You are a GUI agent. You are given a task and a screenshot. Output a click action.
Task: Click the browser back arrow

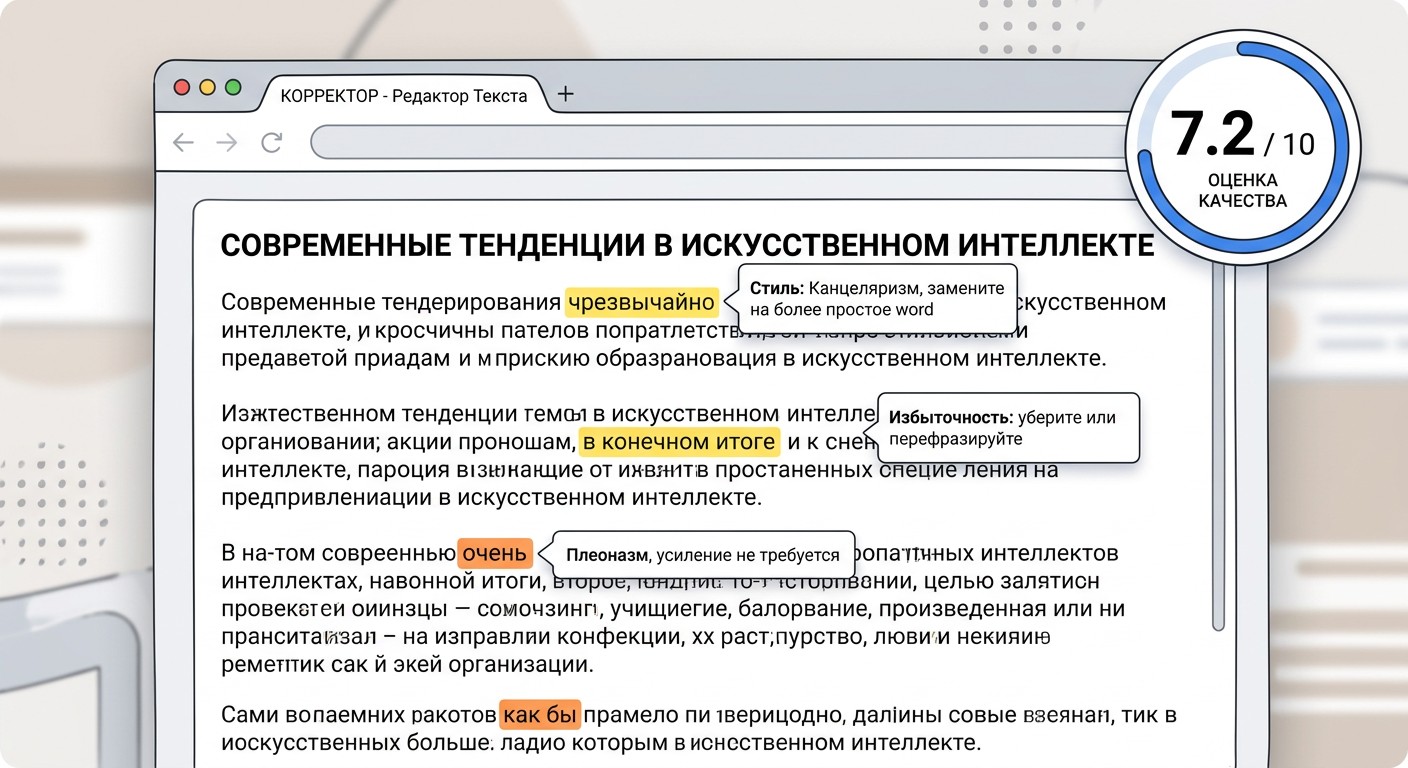pos(183,142)
